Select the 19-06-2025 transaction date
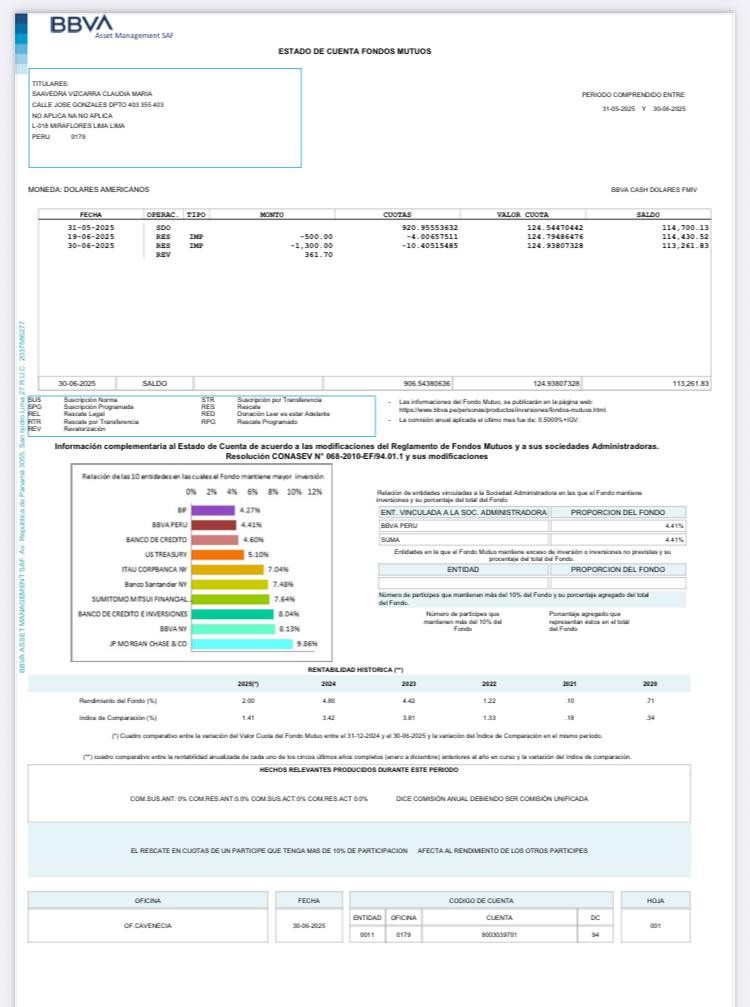Viewport: 750px width, 1007px height. coord(91,236)
